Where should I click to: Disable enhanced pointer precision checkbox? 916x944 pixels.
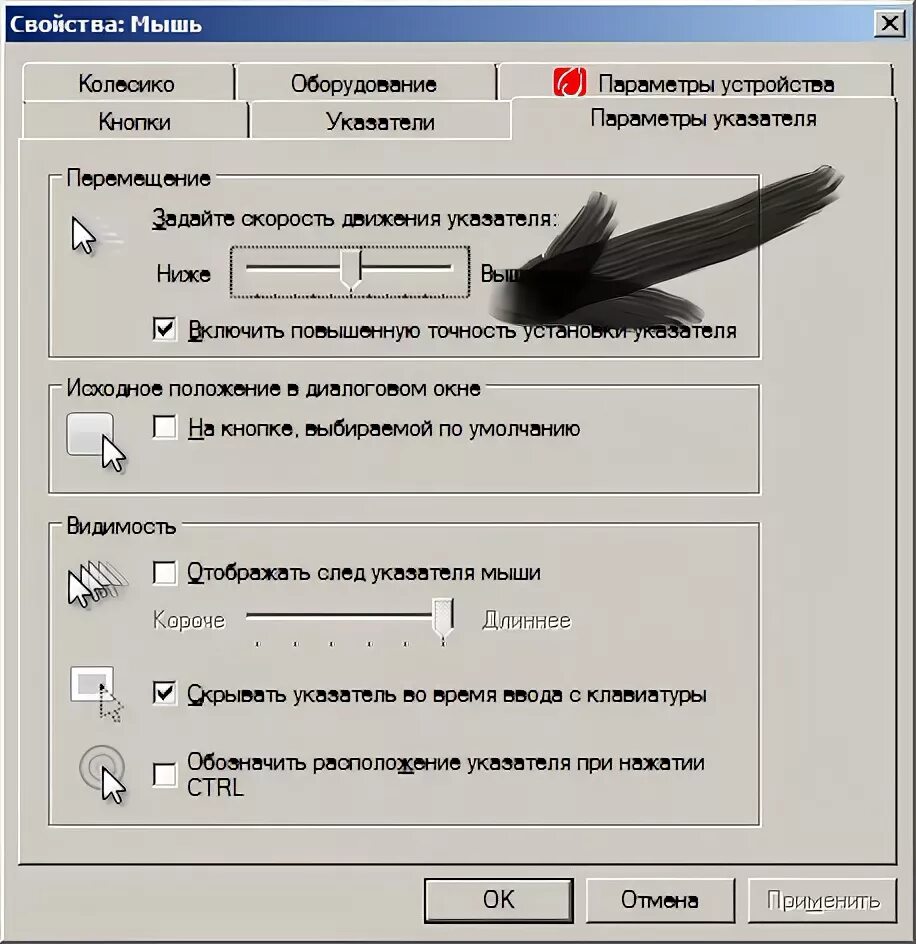pyautogui.click(x=164, y=329)
